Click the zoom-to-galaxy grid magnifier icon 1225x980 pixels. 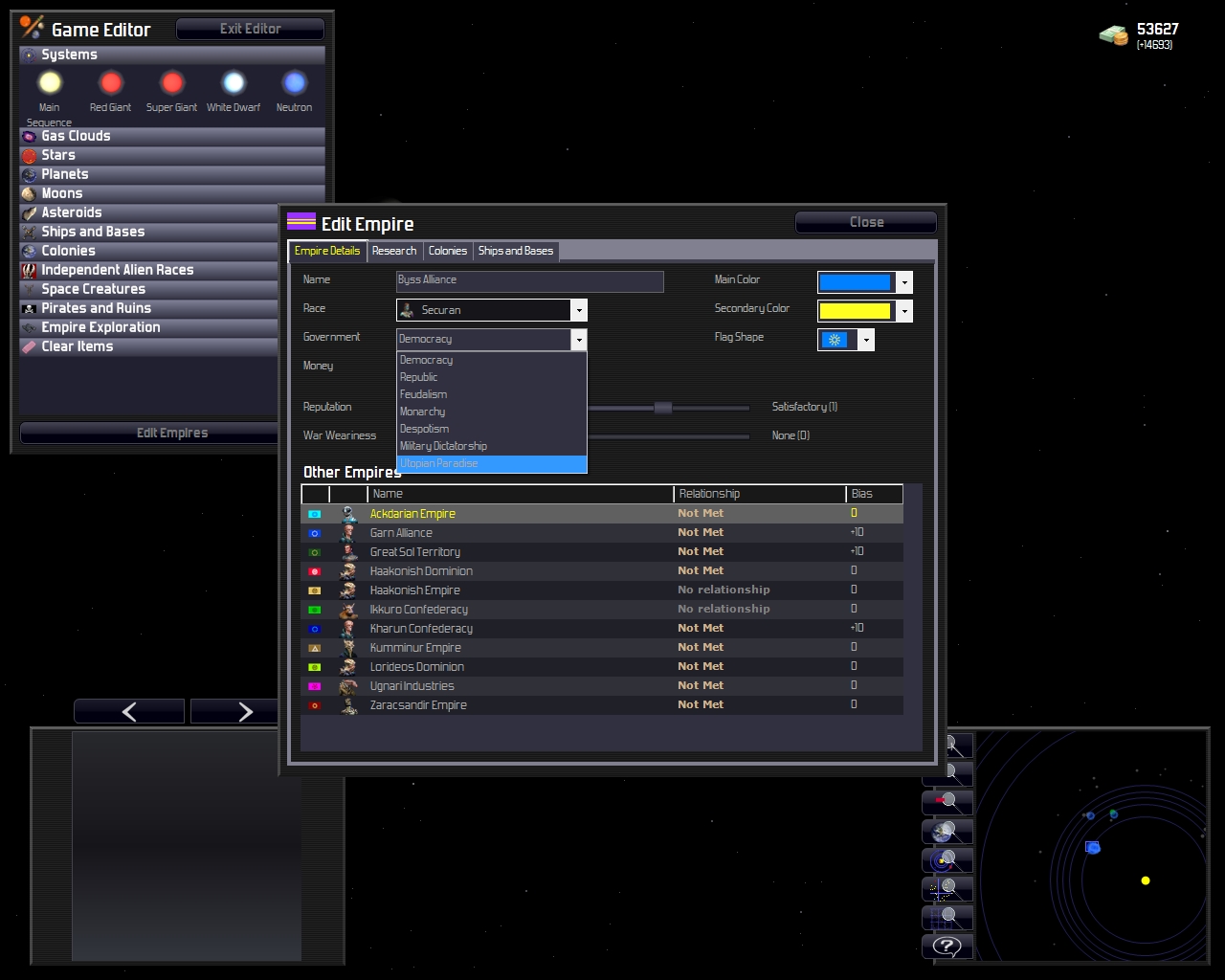coord(947,917)
